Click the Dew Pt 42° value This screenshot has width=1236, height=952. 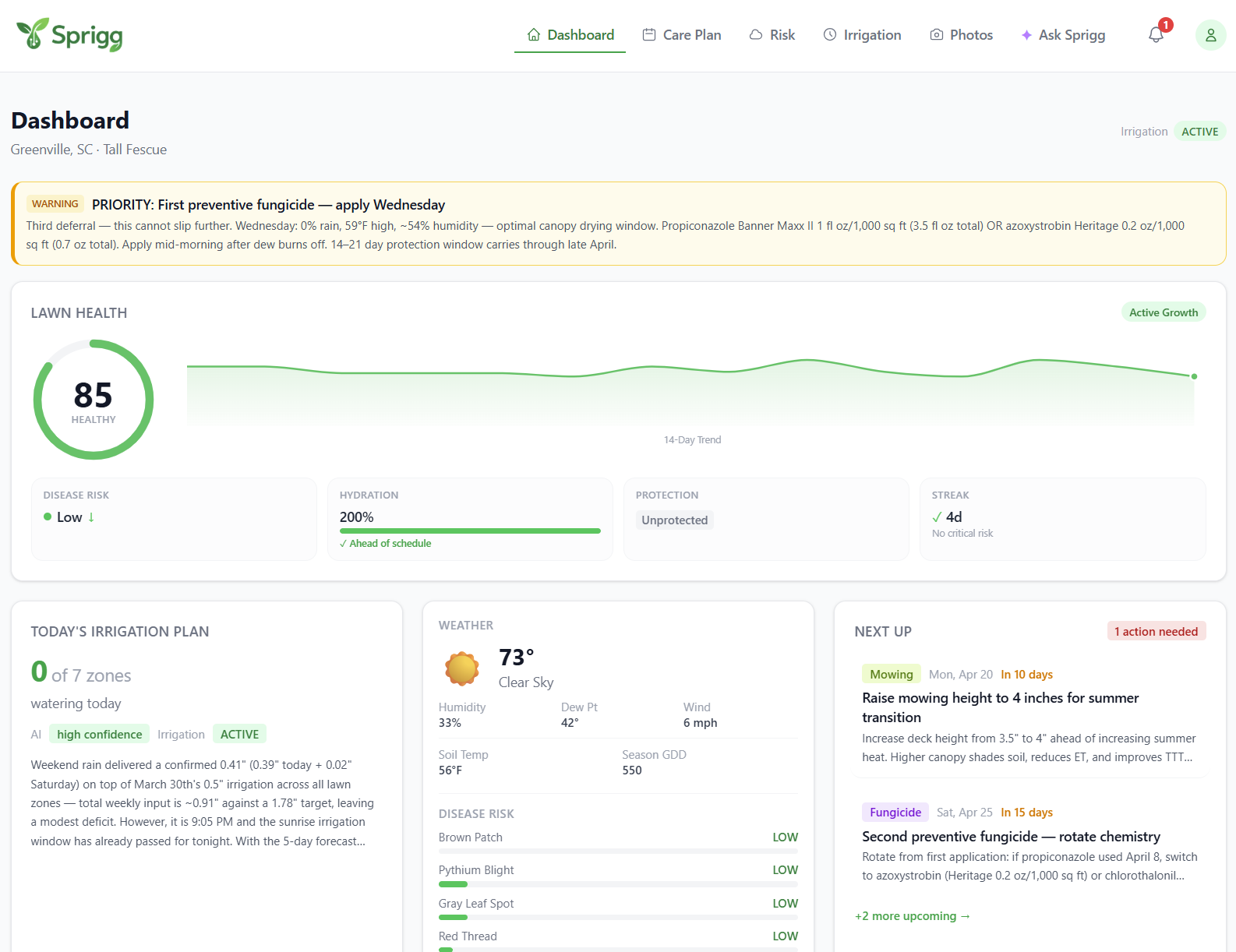click(570, 723)
